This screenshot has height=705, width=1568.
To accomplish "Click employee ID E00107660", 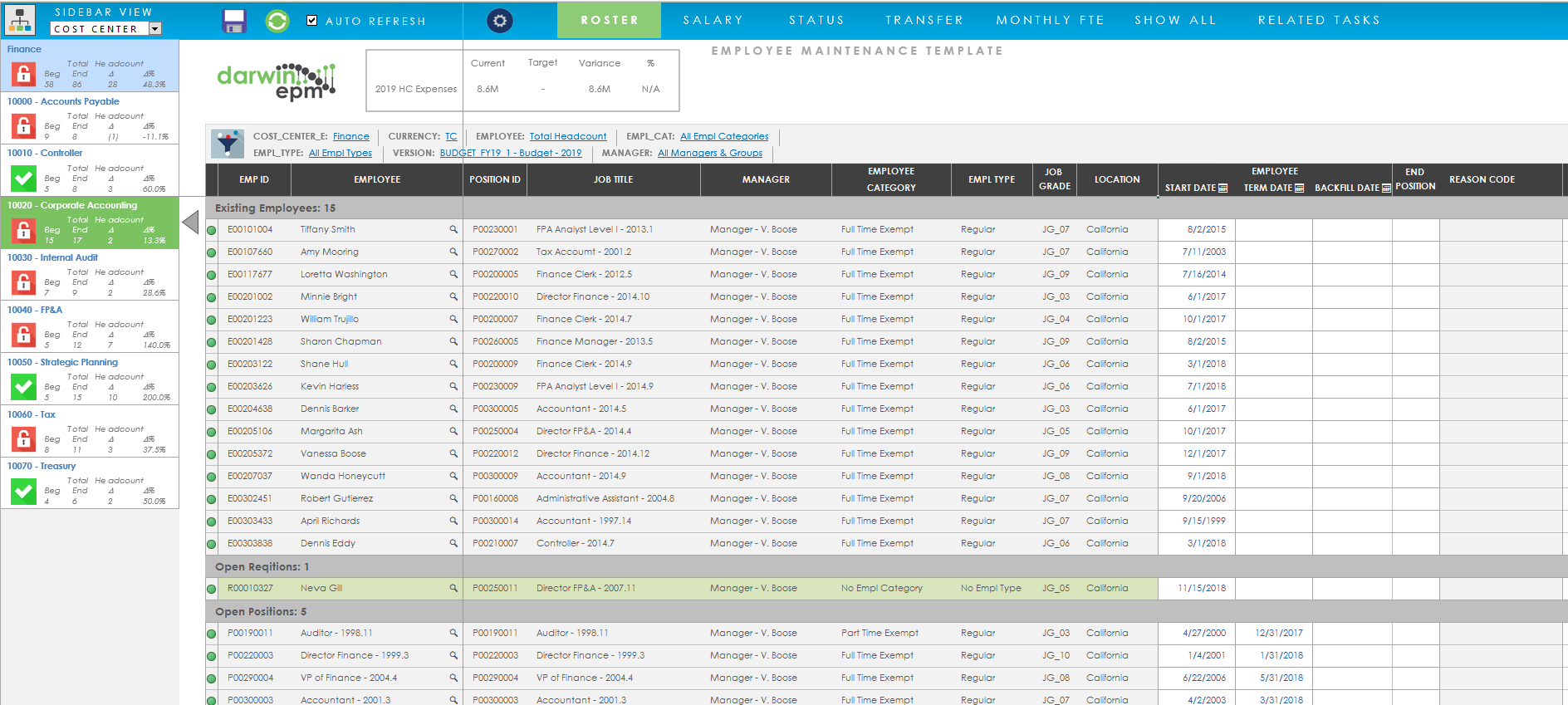I will [x=250, y=252].
